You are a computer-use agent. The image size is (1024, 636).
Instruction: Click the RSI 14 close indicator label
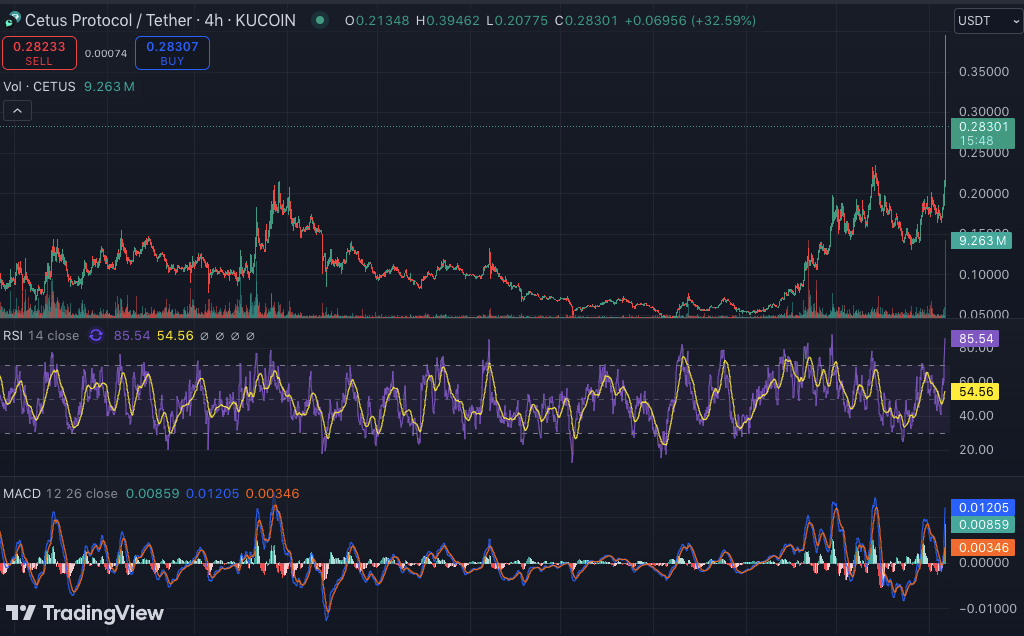click(x=41, y=336)
